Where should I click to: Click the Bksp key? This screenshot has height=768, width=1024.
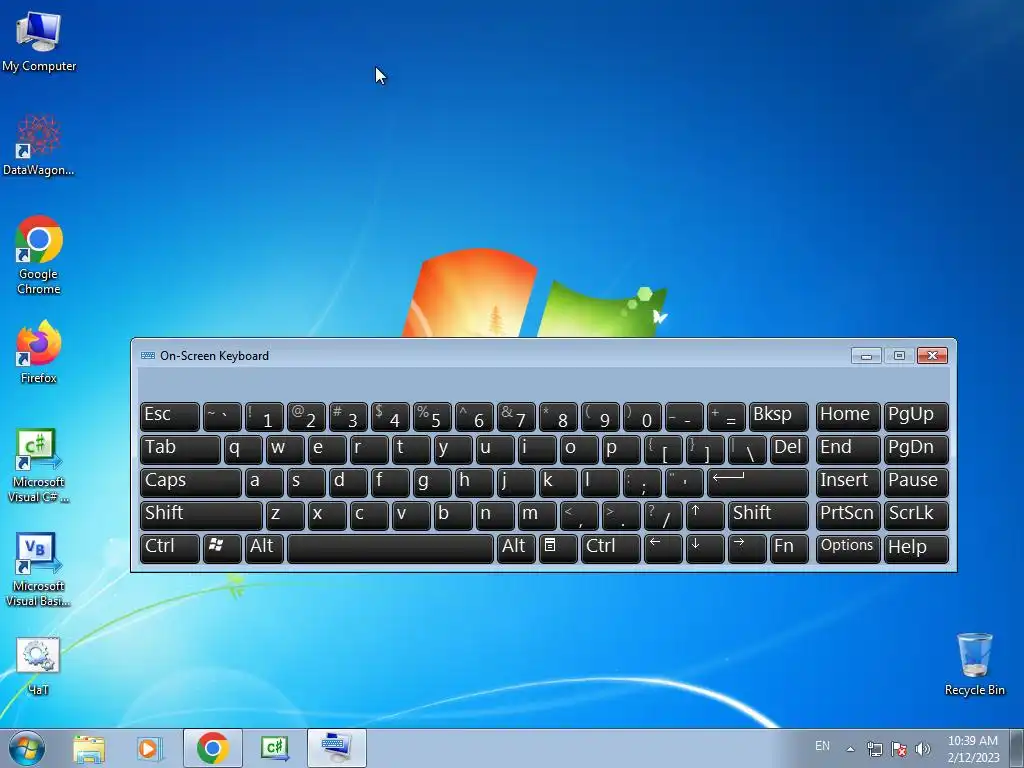coord(778,416)
